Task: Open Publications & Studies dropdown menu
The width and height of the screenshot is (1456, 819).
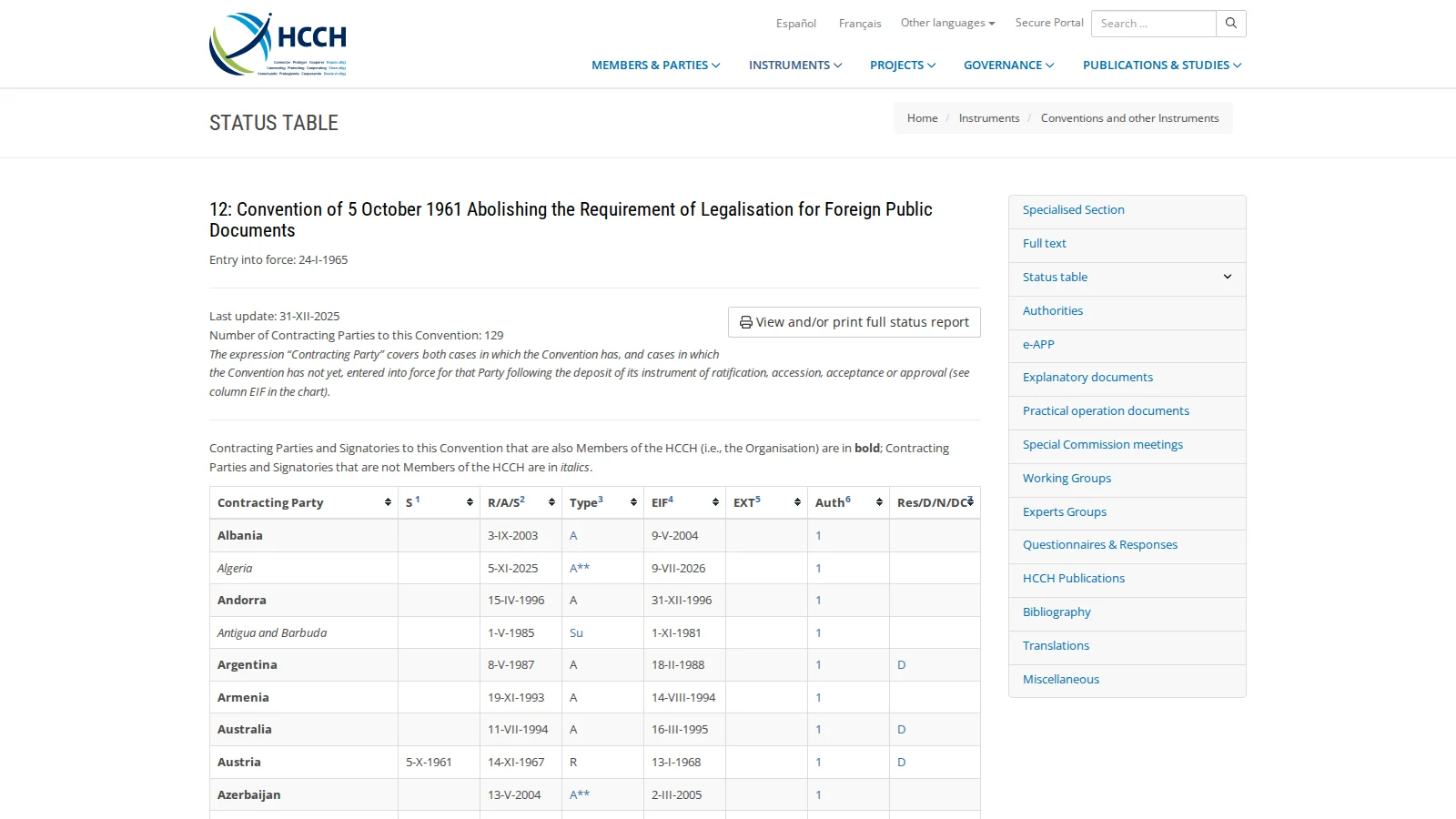Action: (1162, 66)
